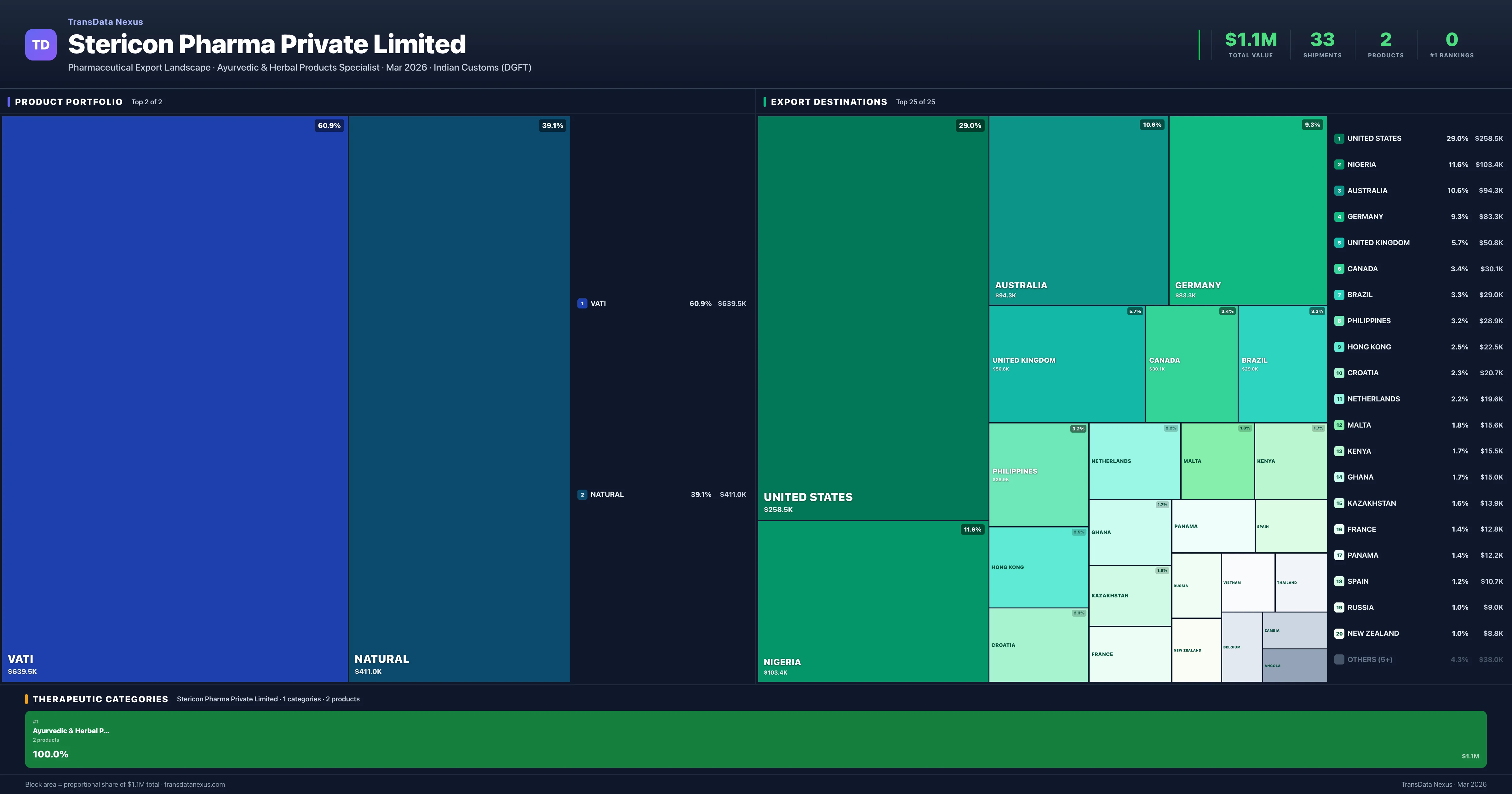This screenshot has width=1512, height=794.
Task: Click the Australia treemap tile
Action: [x=1078, y=210]
